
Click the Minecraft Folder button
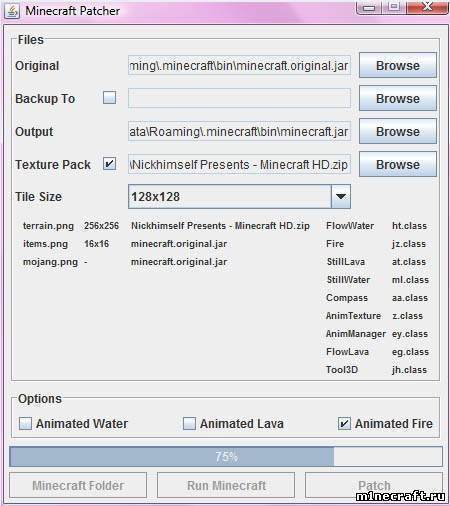tap(78, 485)
